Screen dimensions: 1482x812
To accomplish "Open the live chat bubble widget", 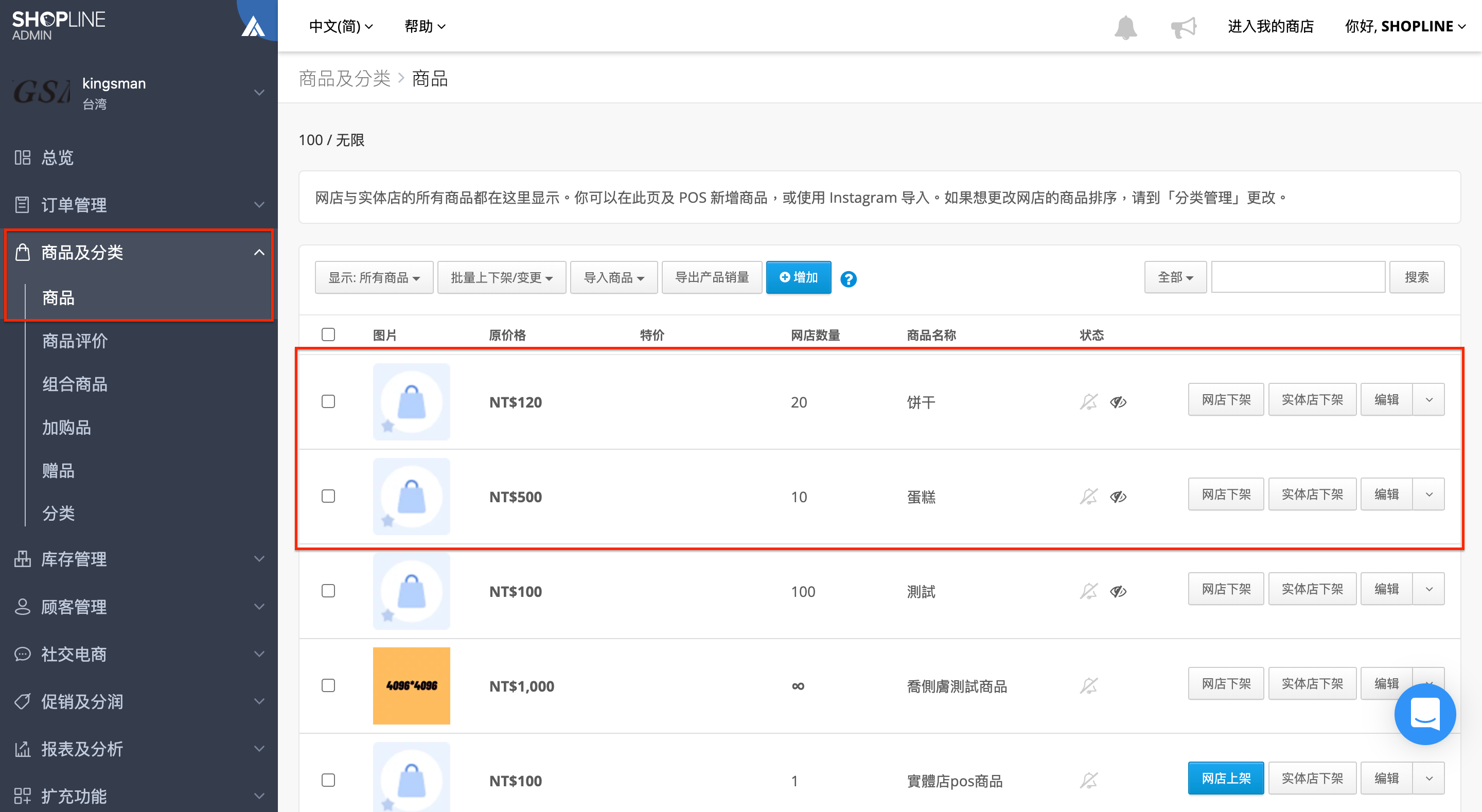I will point(1424,714).
